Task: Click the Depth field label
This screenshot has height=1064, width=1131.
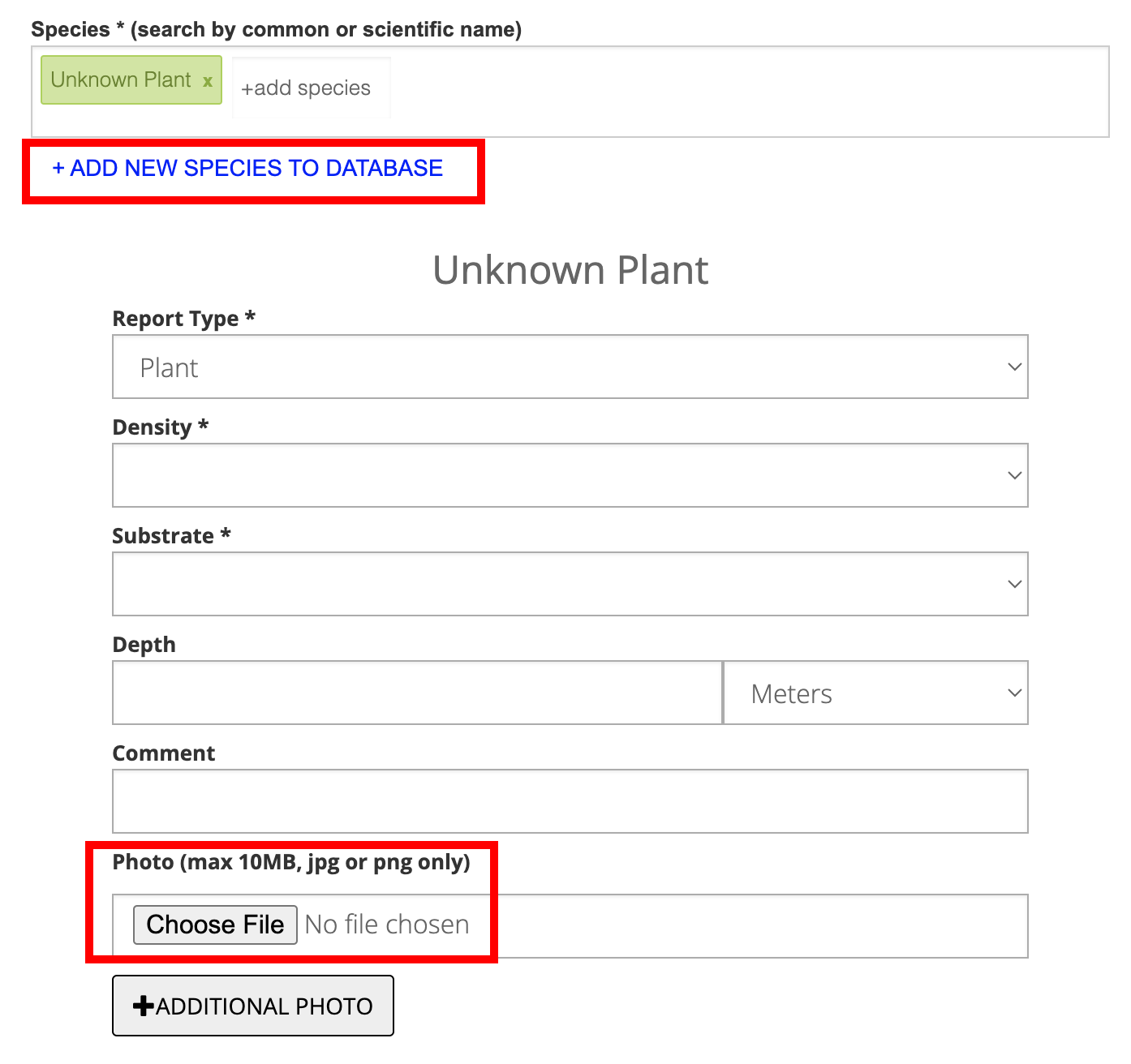Action: click(x=144, y=645)
